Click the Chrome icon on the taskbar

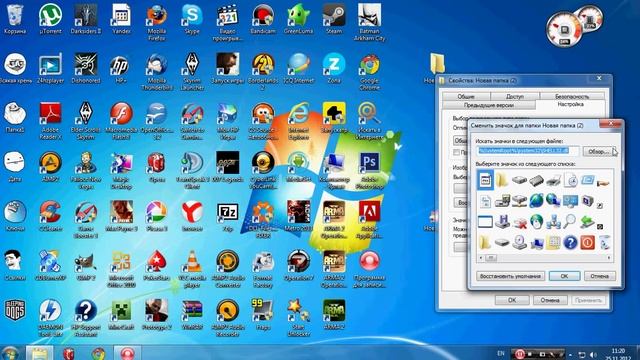click(98, 353)
